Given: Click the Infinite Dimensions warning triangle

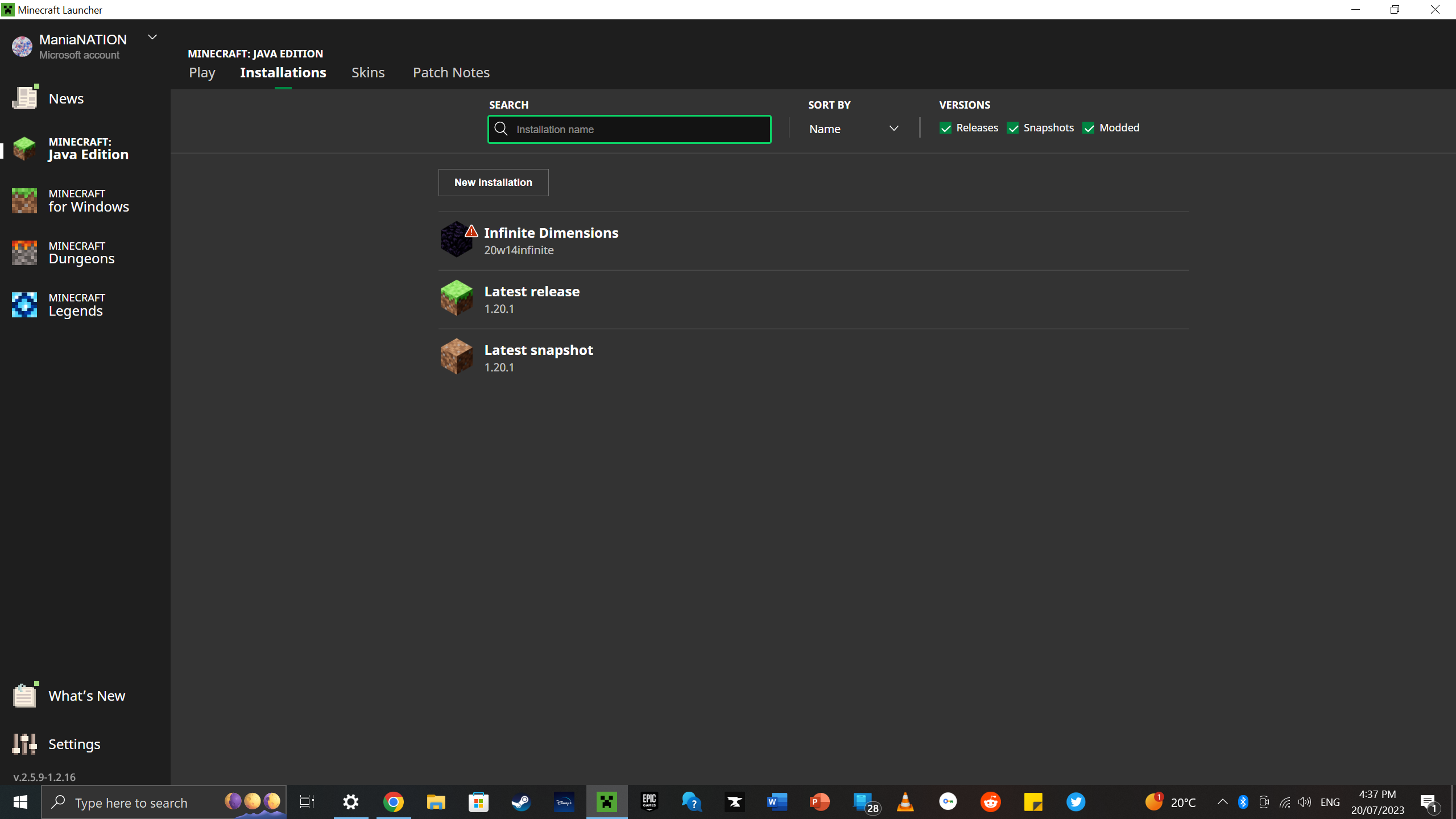Looking at the screenshot, I should (471, 231).
